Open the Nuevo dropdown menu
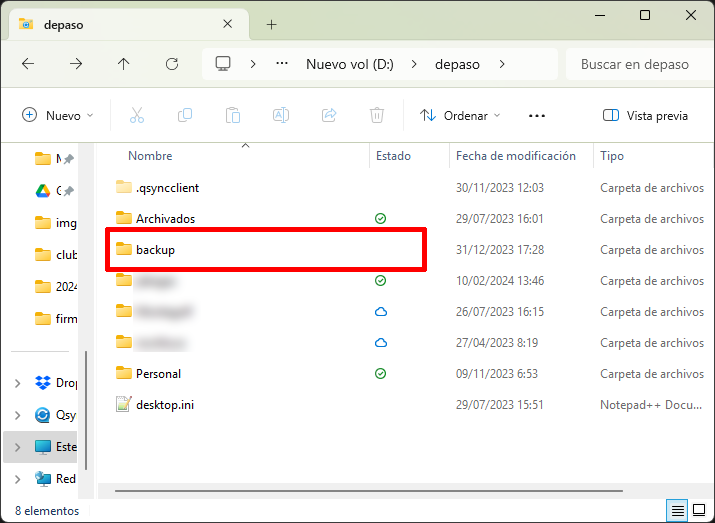The height and width of the screenshot is (523, 715). point(58,116)
